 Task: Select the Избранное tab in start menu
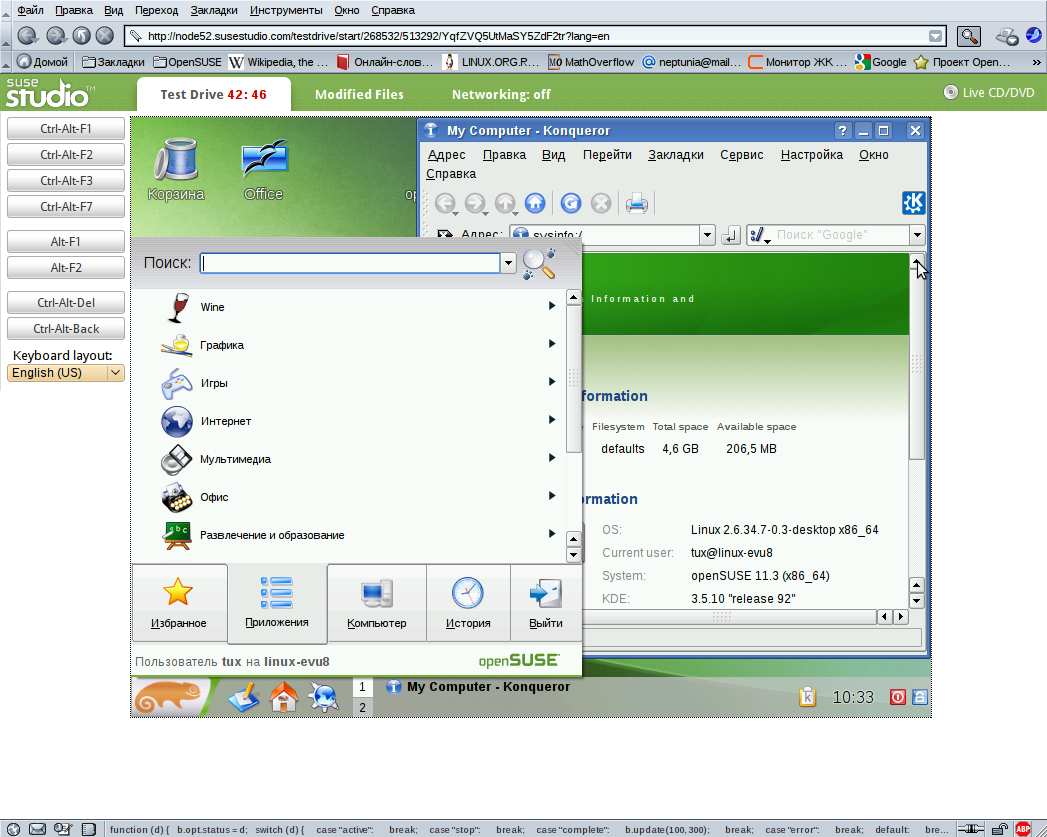pyautogui.click(x=179, y=603)
